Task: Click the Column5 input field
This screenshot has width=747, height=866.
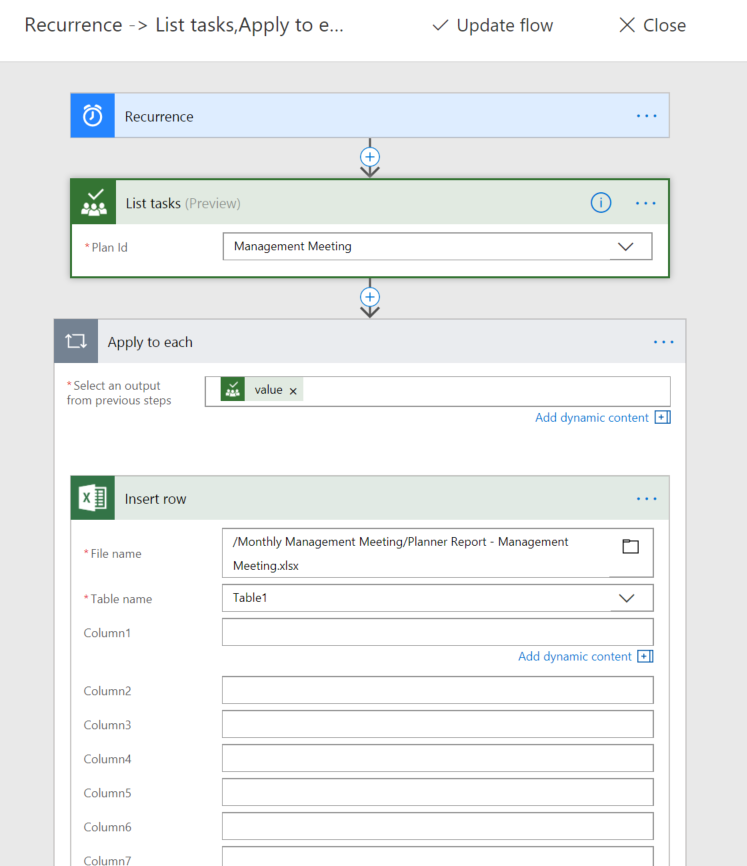Action: pyautogui.click(x=437, y=792)
